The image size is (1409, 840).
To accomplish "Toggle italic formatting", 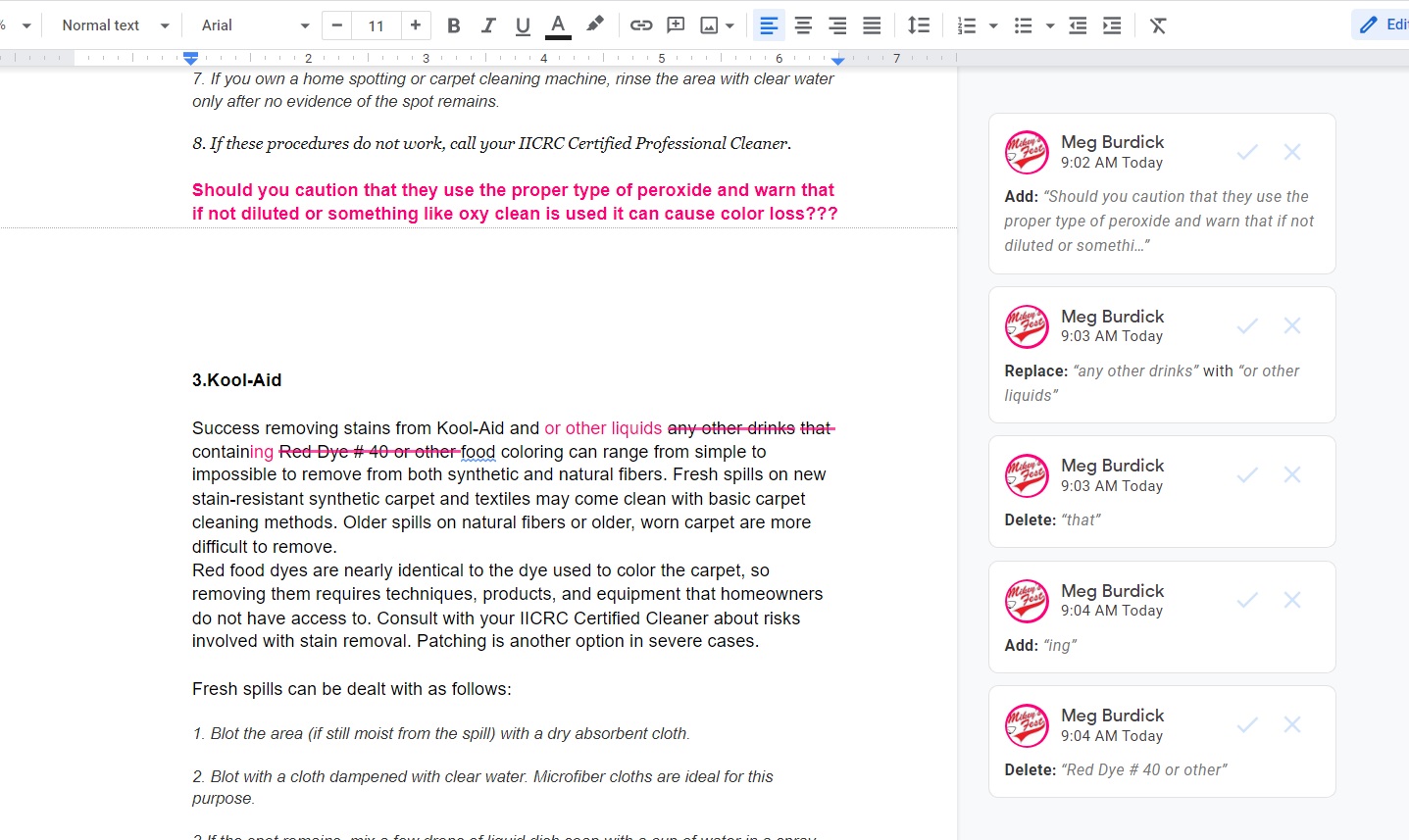I will 488,25.
